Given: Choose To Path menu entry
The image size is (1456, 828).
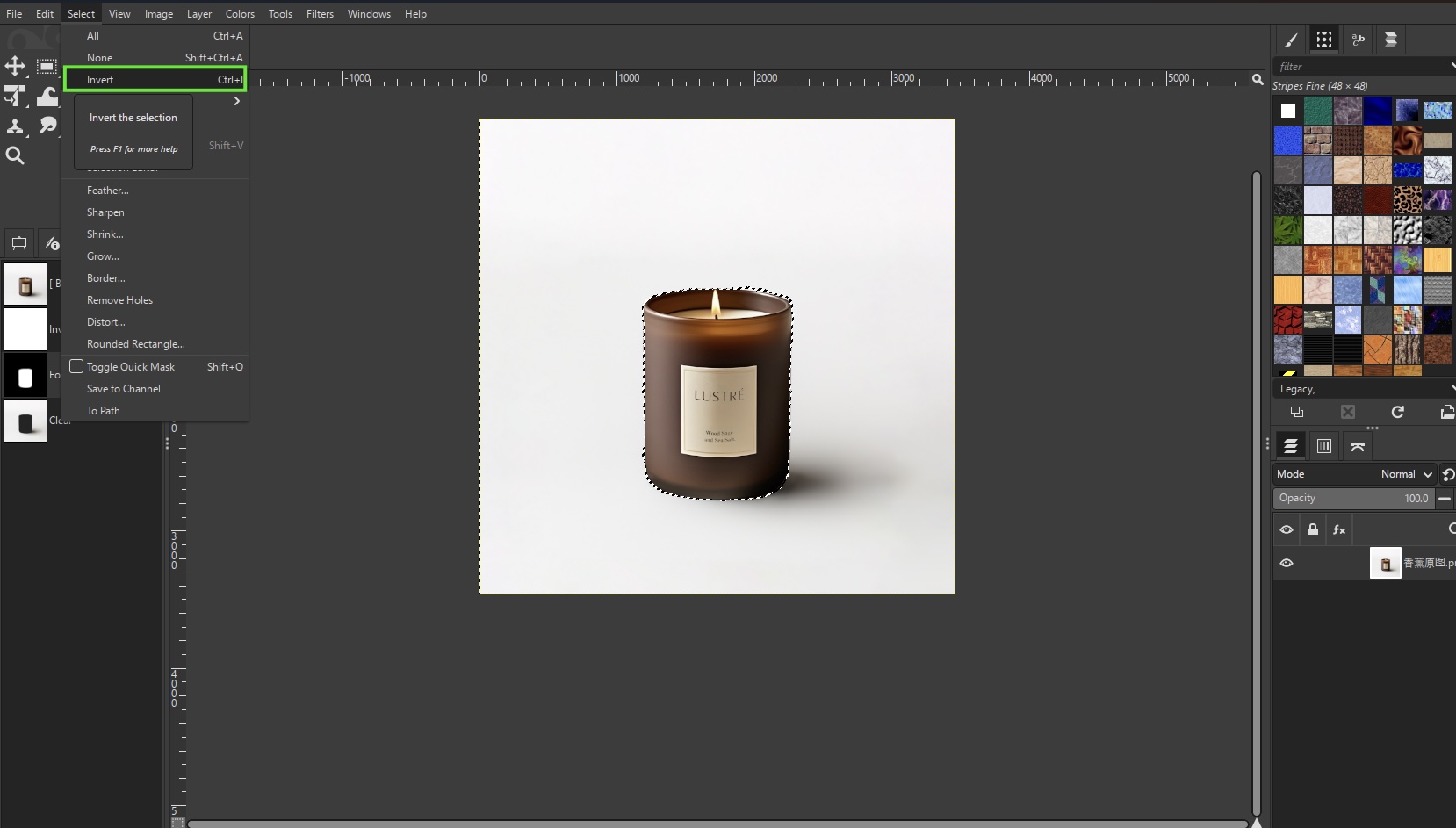Looking at the screenshot, I should tap(155, 411).
